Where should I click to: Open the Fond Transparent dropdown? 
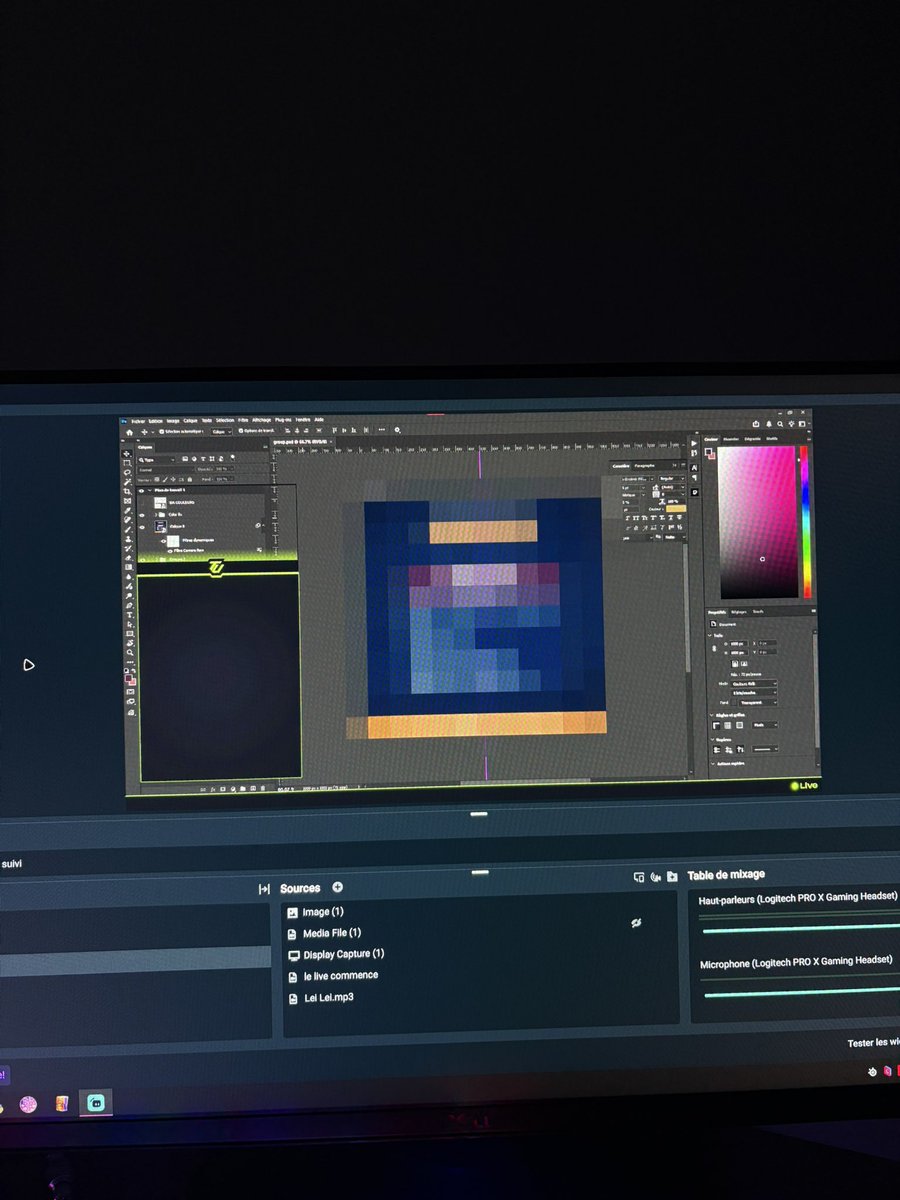[x=758, y=702]
